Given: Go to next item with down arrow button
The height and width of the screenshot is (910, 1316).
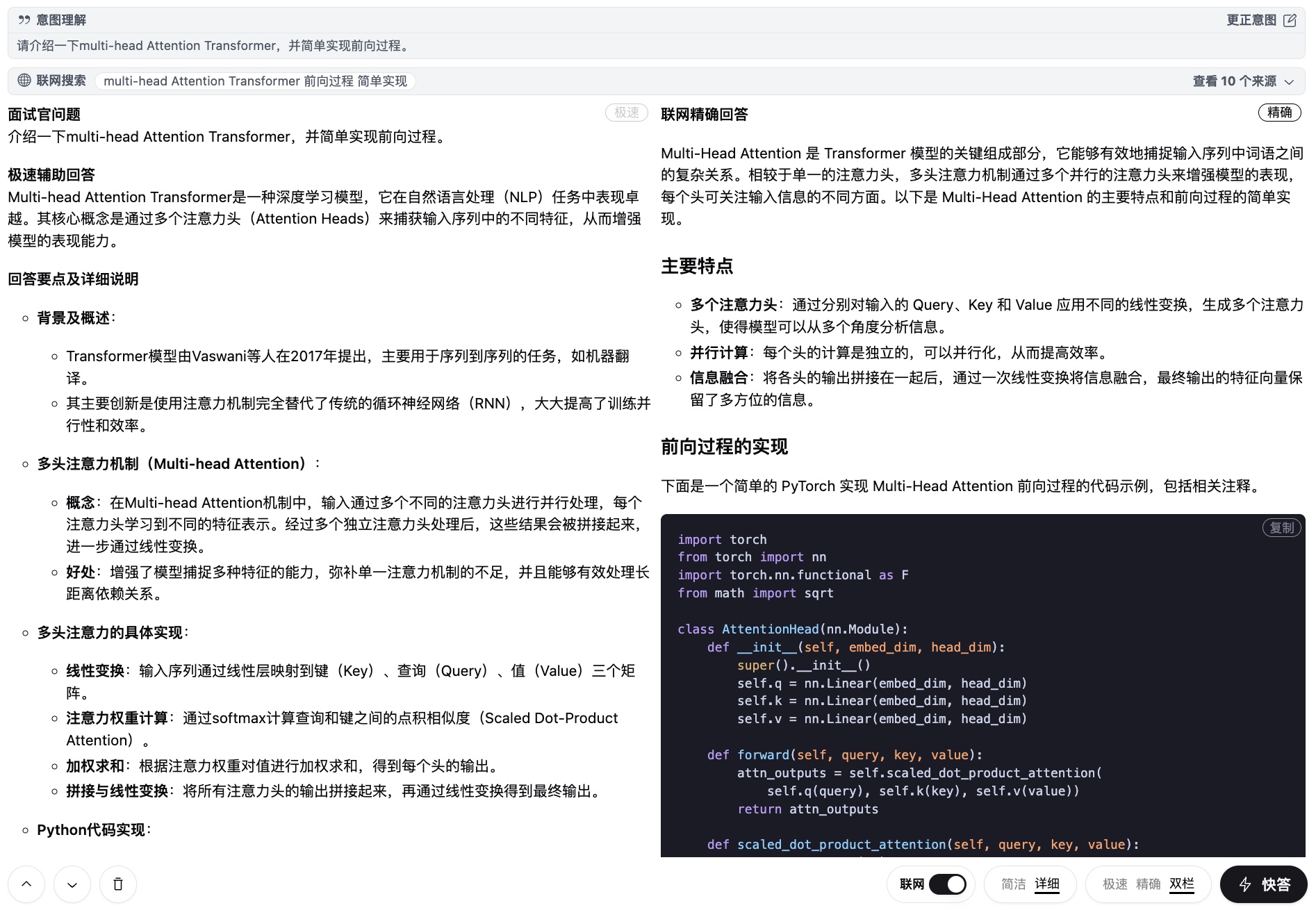Looking at the screenshot, I should [x=72, y=884].
